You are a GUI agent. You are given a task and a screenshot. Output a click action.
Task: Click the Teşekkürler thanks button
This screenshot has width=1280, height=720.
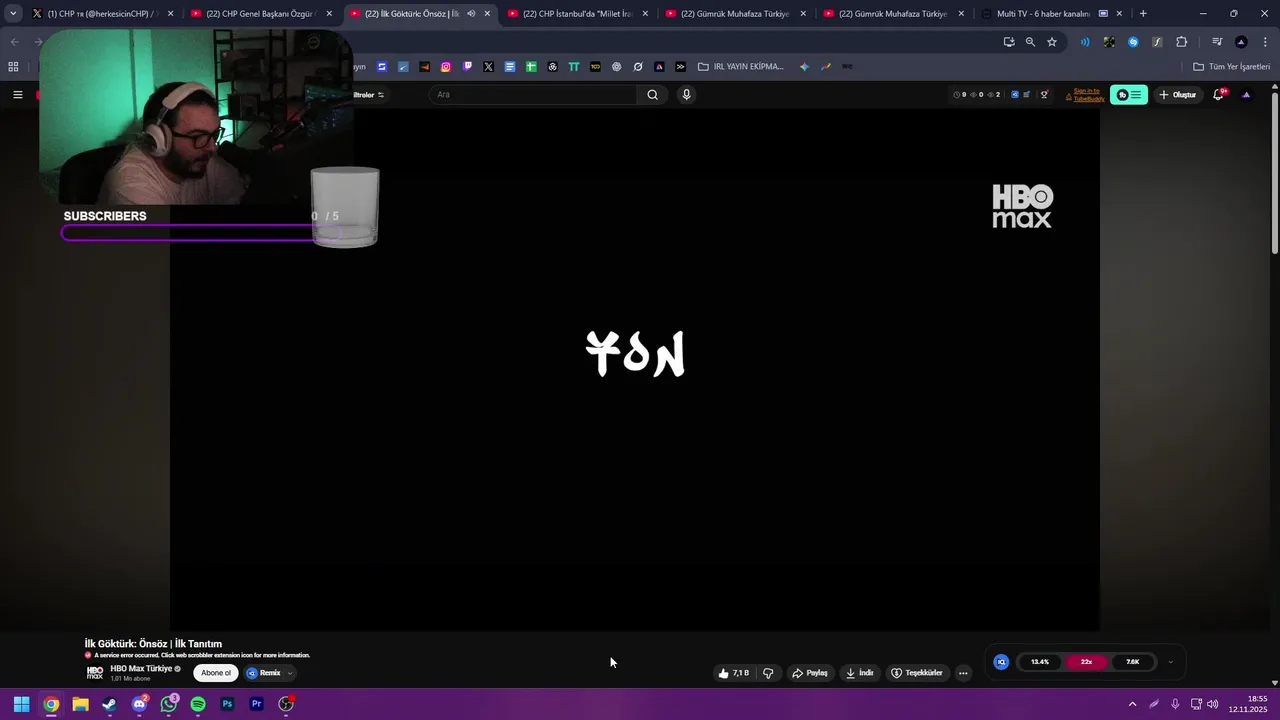coord(917,673)
